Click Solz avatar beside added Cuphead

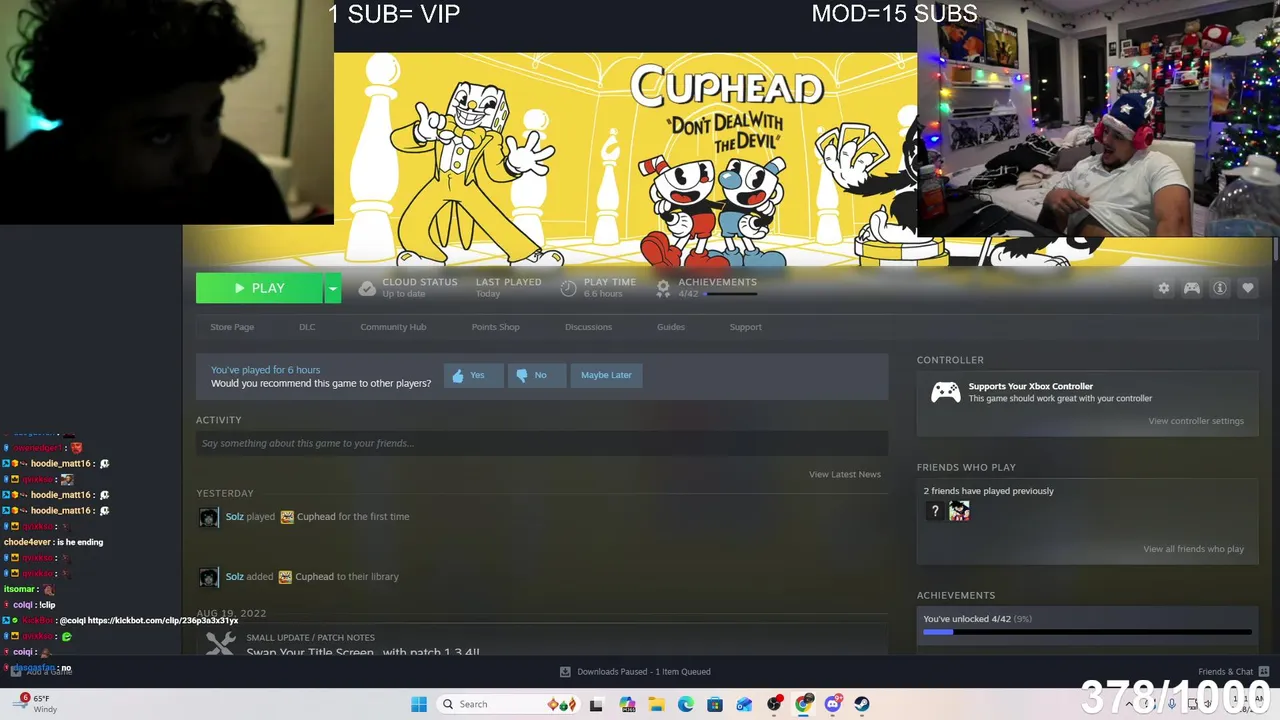[x=208, y=577]
